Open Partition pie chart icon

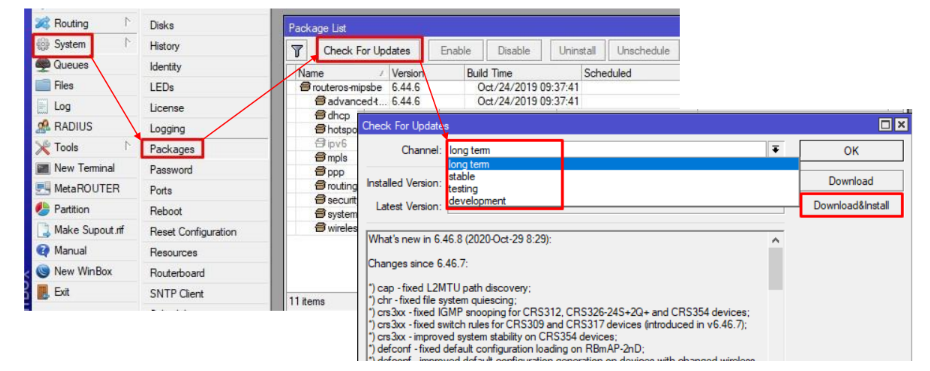pyautogui.click(x=43, y=209)
